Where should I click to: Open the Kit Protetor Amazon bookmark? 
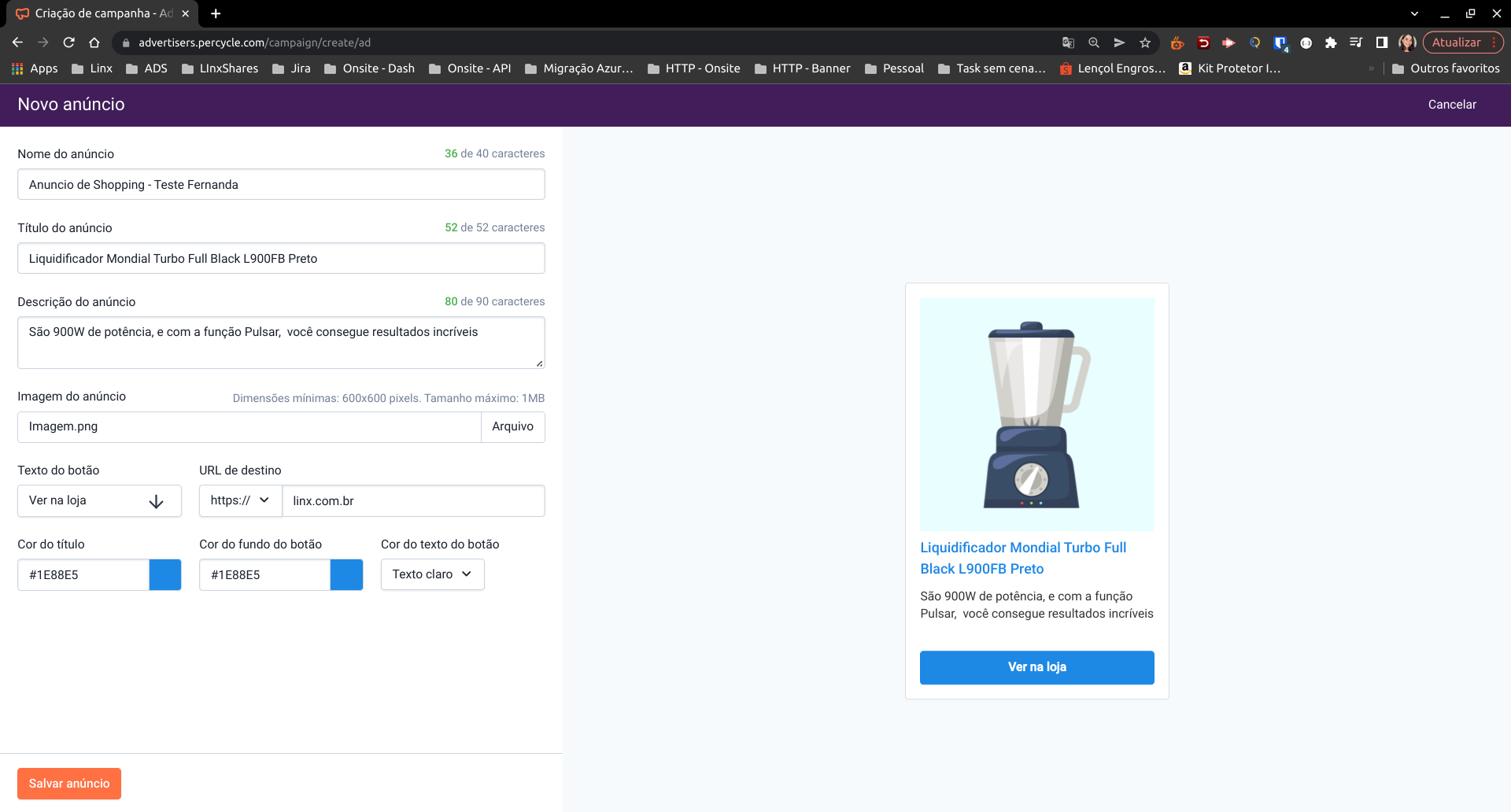pyautogui.click(x=1230, y=68)
